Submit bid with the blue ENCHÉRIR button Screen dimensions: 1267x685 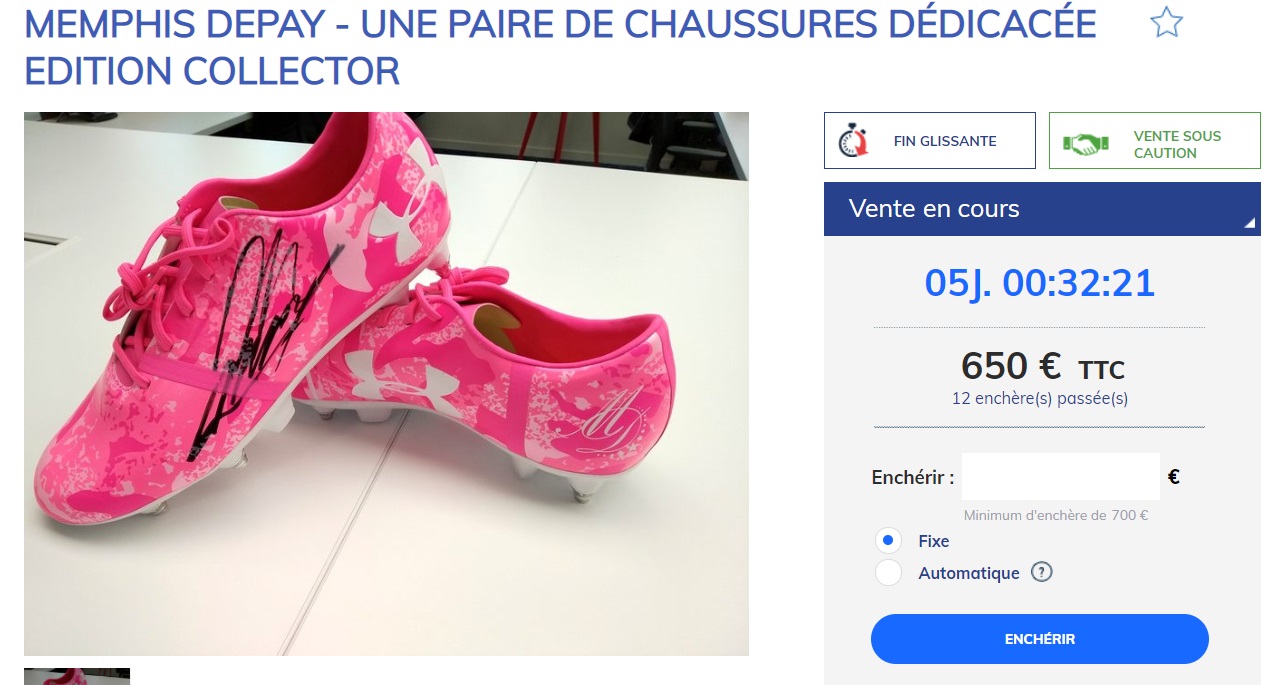1040,639
